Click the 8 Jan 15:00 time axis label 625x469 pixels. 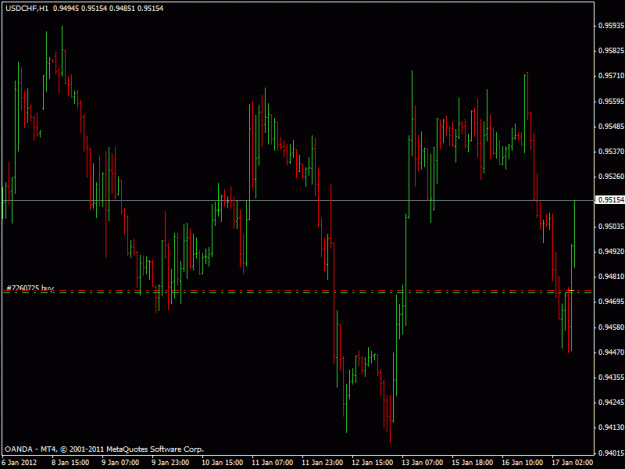point(70,463)
